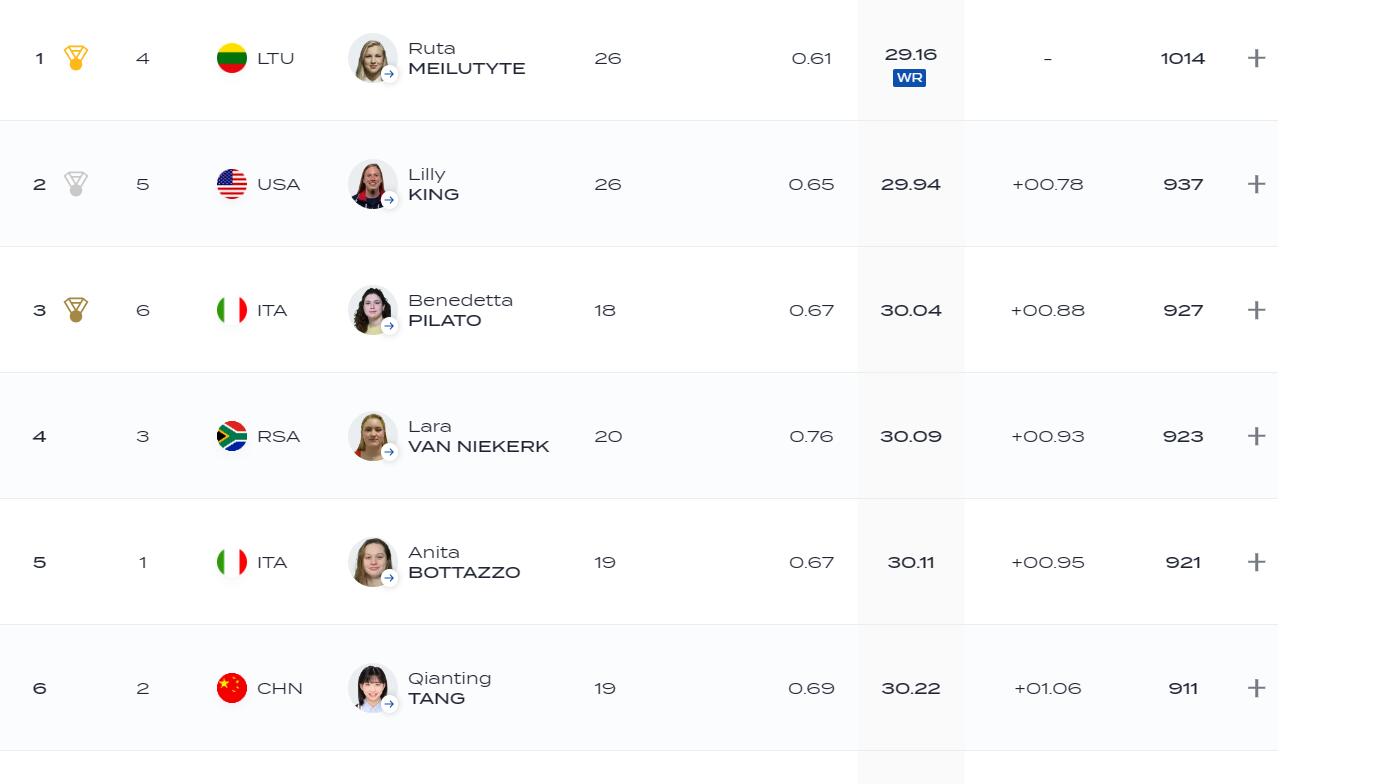This screenshot has height=784, width=1384.
Task: Expand Benedetta Pilato's row with plus
Action: 1257,310
